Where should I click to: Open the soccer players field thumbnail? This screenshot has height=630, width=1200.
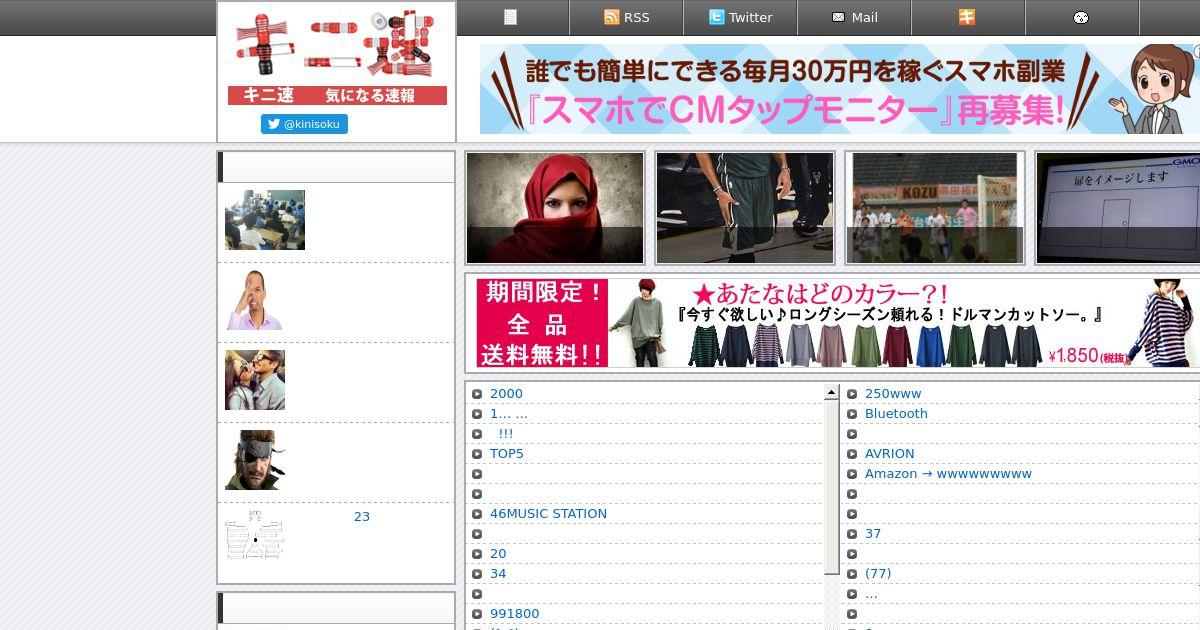[x=935, y=208]
